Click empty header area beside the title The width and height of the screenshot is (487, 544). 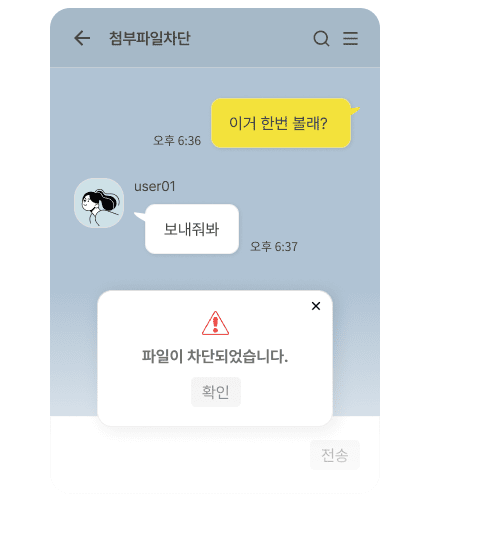[x=250, y=38]
